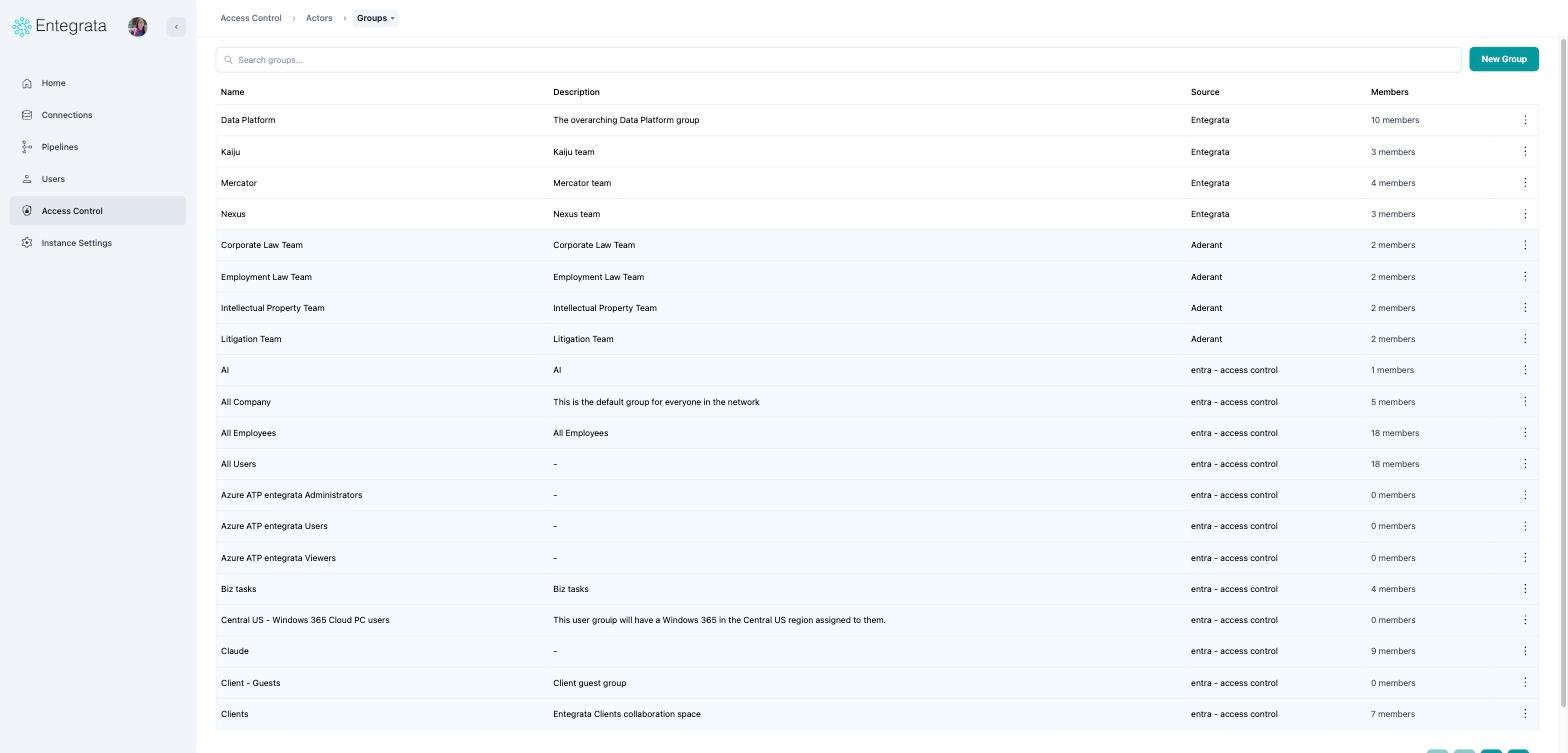
Task: Open actions menu for Data Platform row
Action: (1524, 120)
